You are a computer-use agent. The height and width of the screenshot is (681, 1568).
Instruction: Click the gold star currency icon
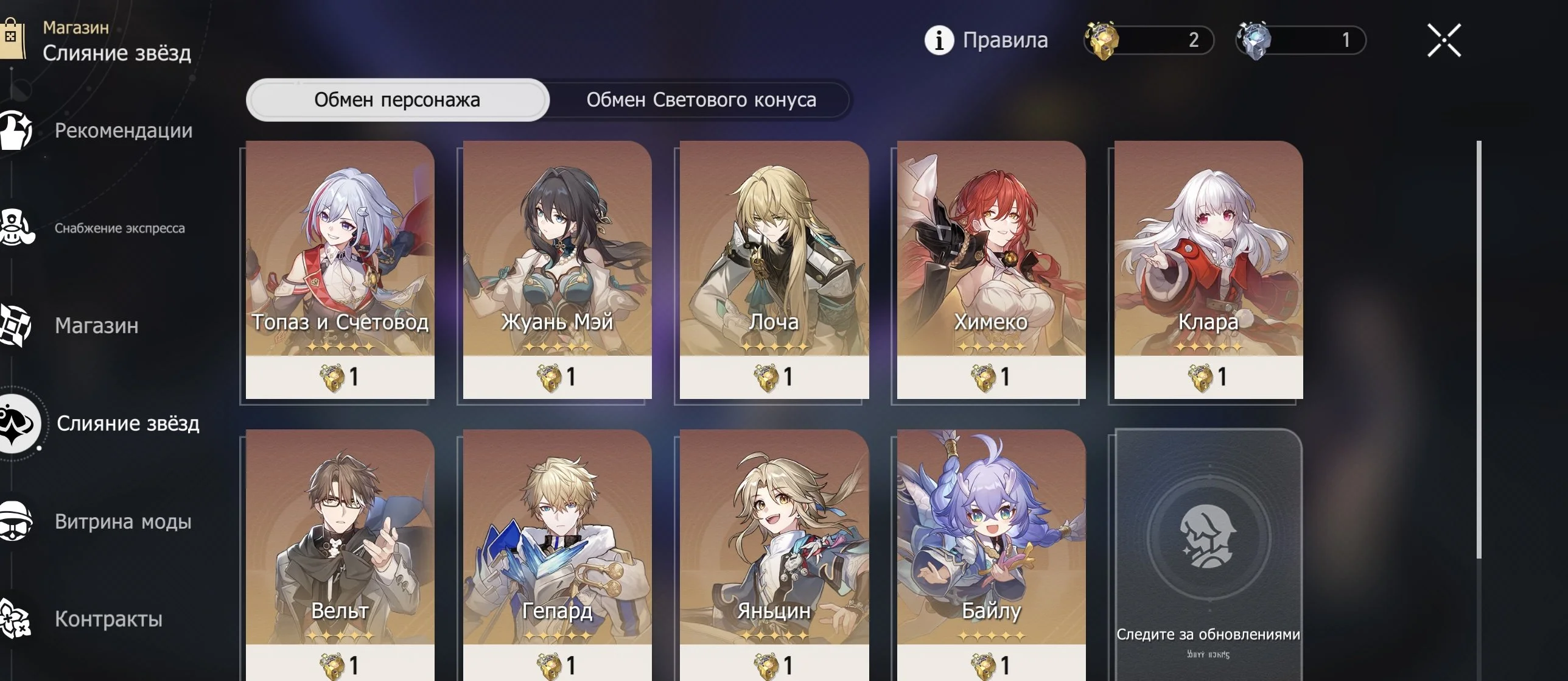1102,40
